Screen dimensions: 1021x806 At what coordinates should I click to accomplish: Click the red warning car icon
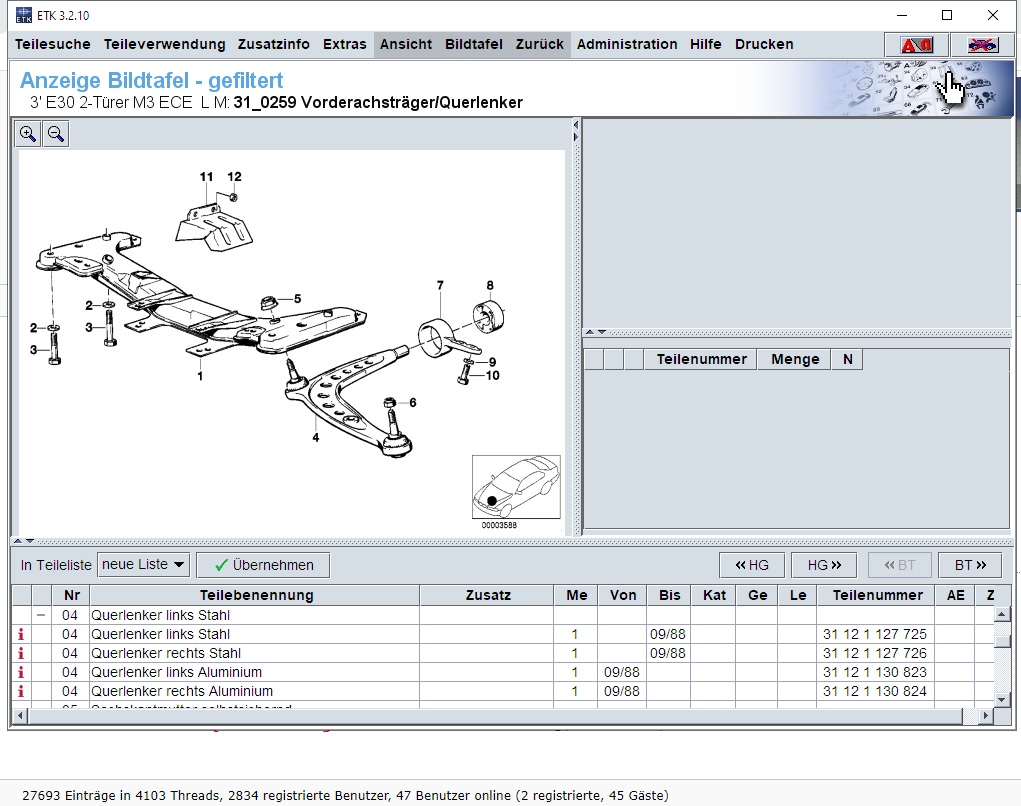(x=916, y=45)
